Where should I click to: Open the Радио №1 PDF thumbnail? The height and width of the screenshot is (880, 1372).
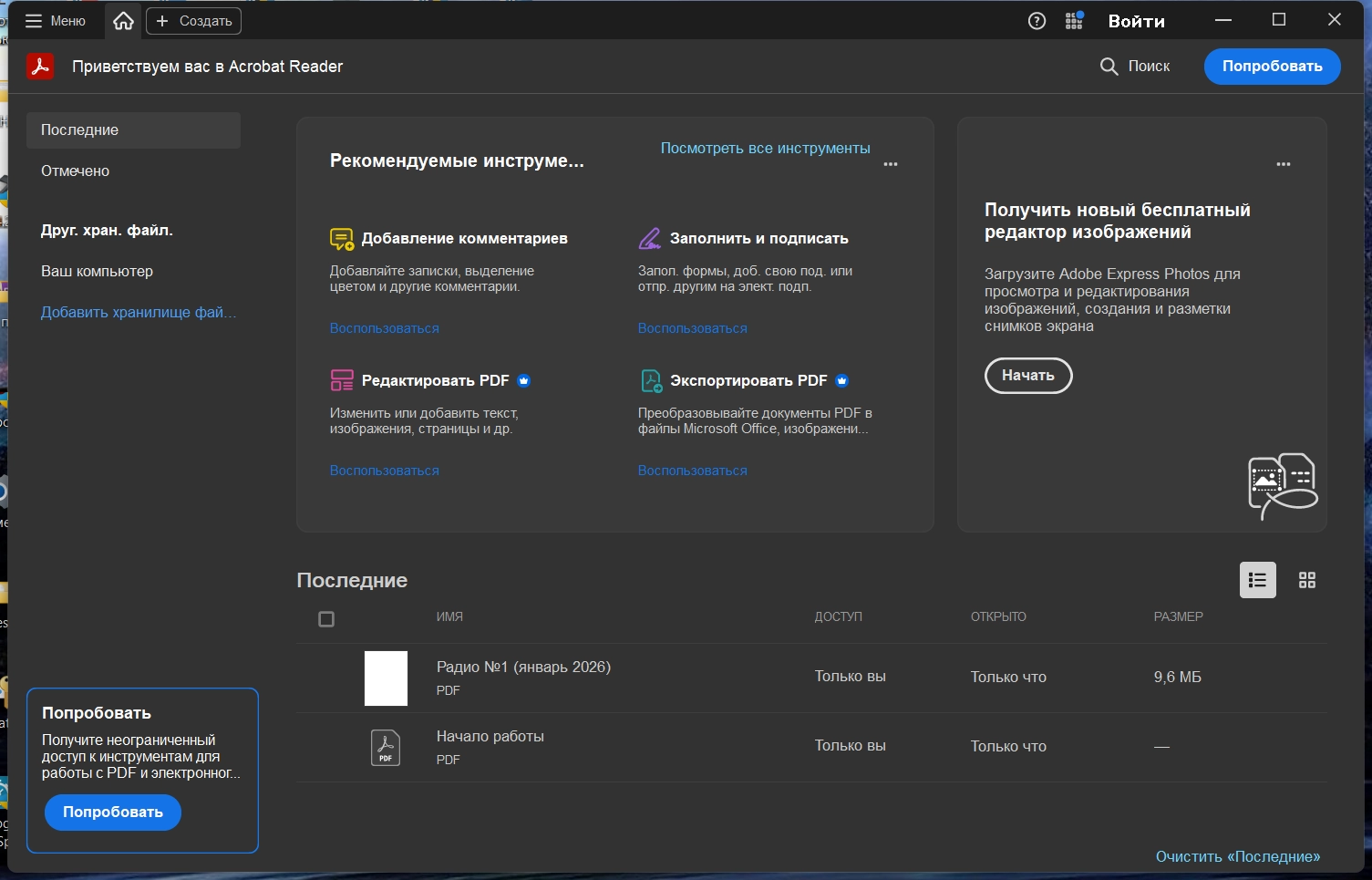click(386, 678)
